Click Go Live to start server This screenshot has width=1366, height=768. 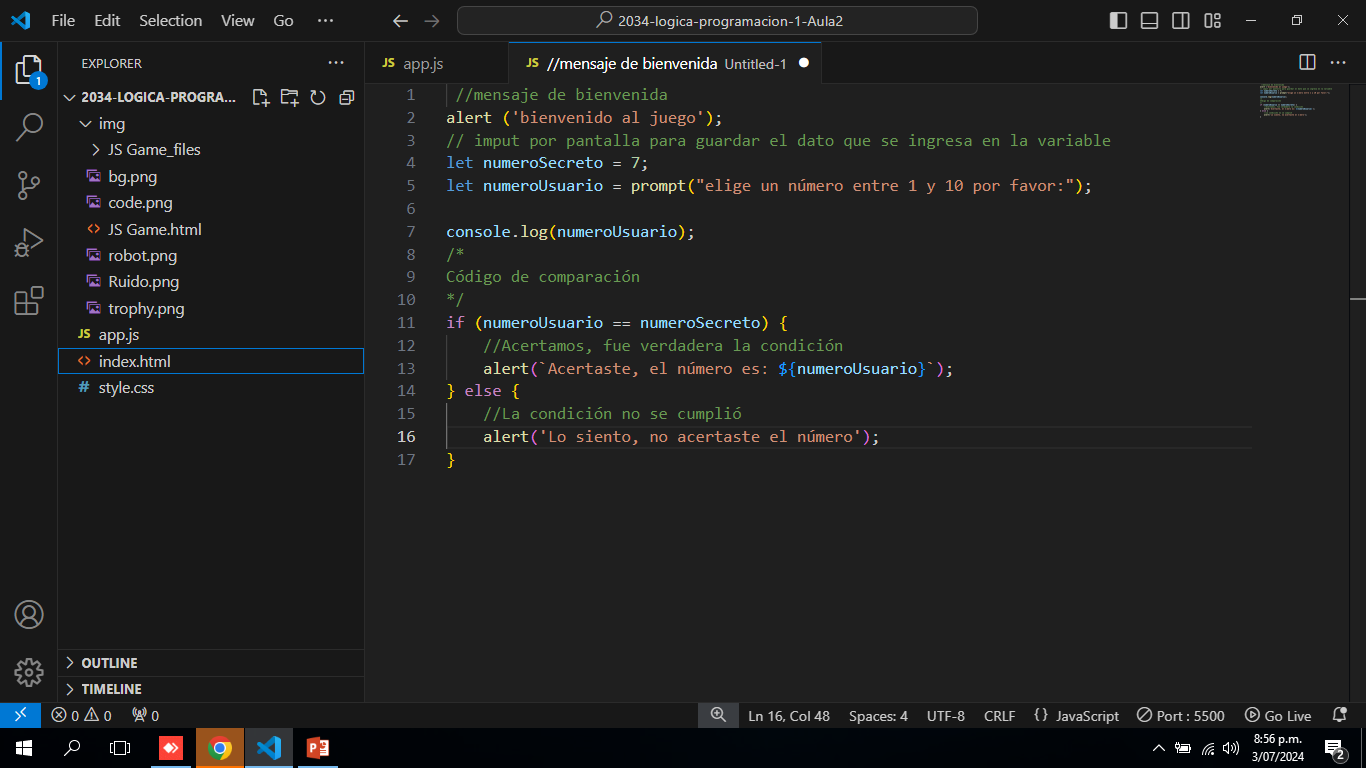tap(1278, 716)
